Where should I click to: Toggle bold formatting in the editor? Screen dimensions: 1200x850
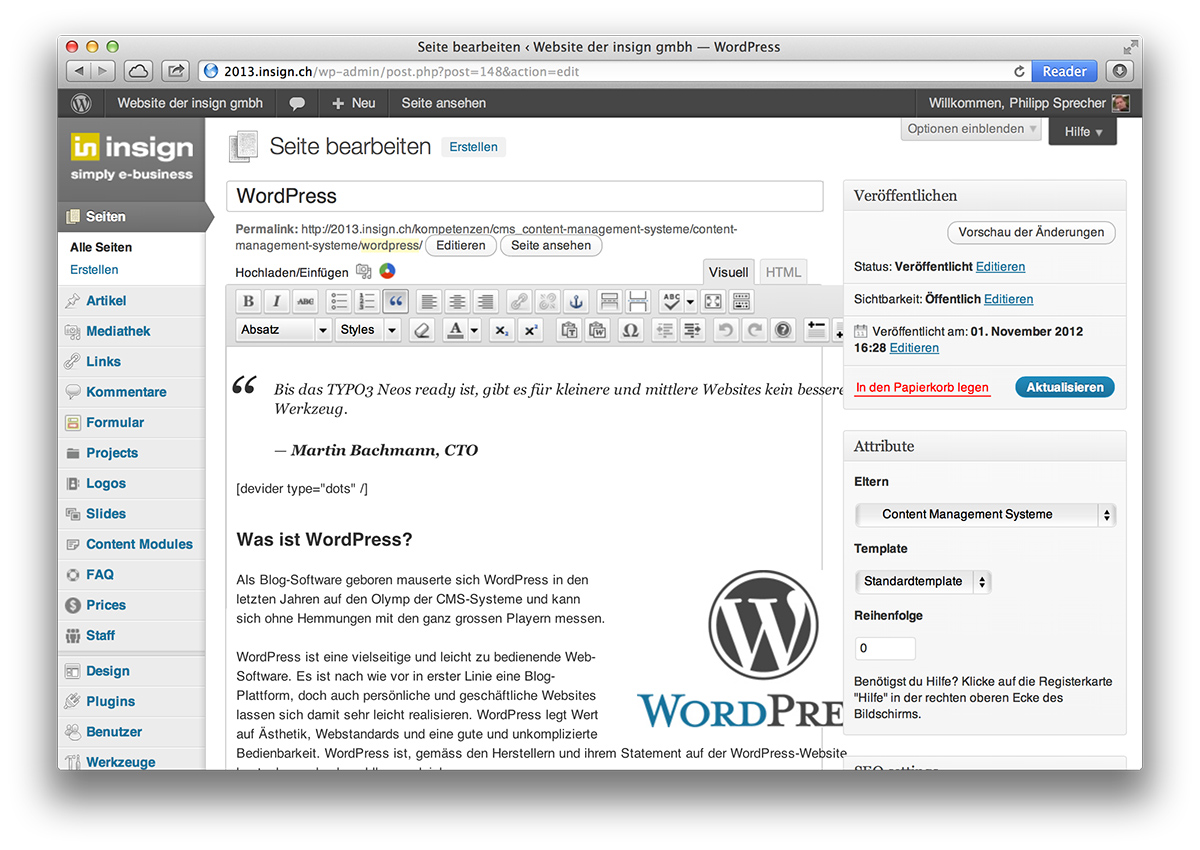pos(249,301)
